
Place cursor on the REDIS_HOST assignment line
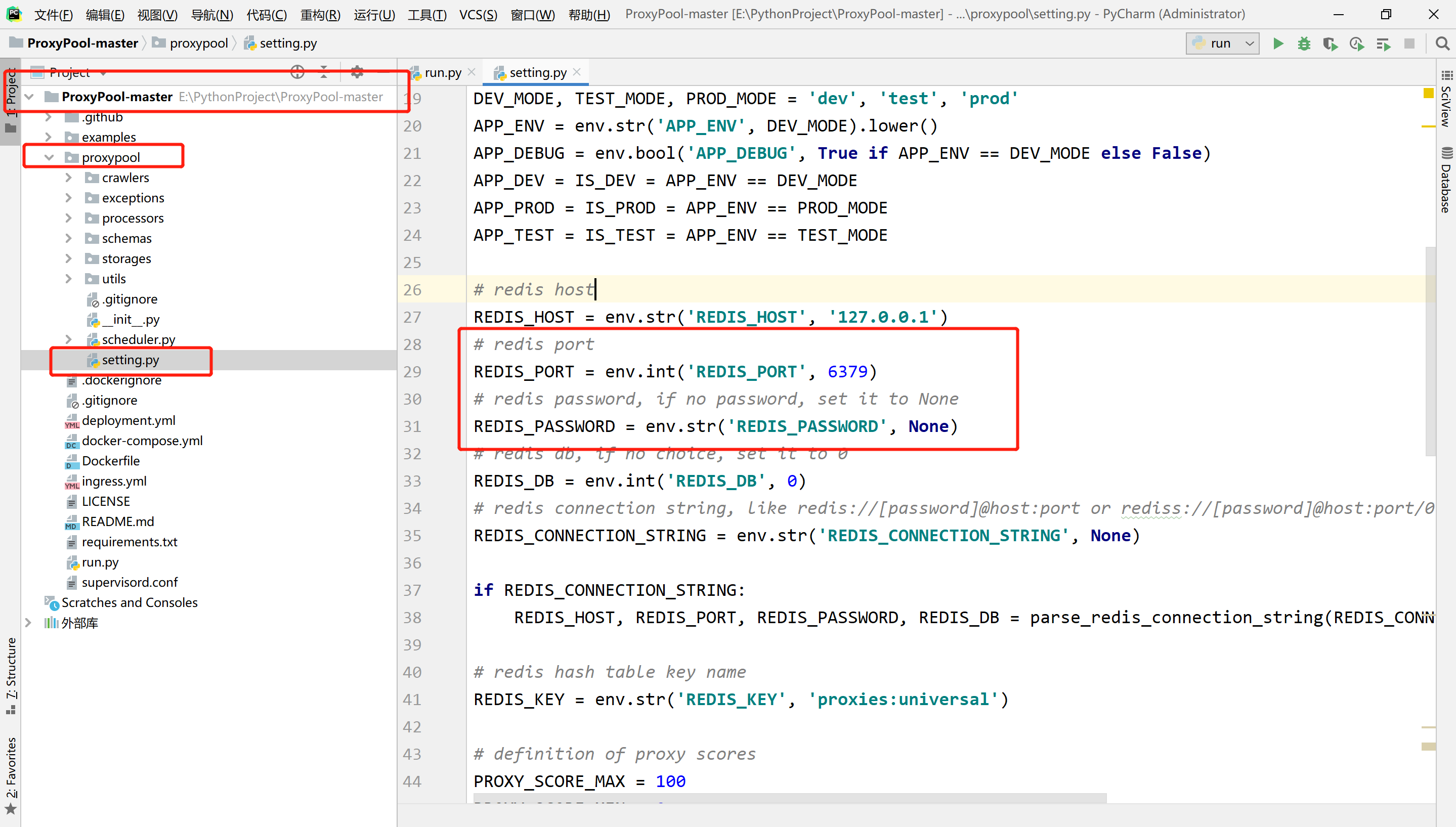tap(710, 317)
